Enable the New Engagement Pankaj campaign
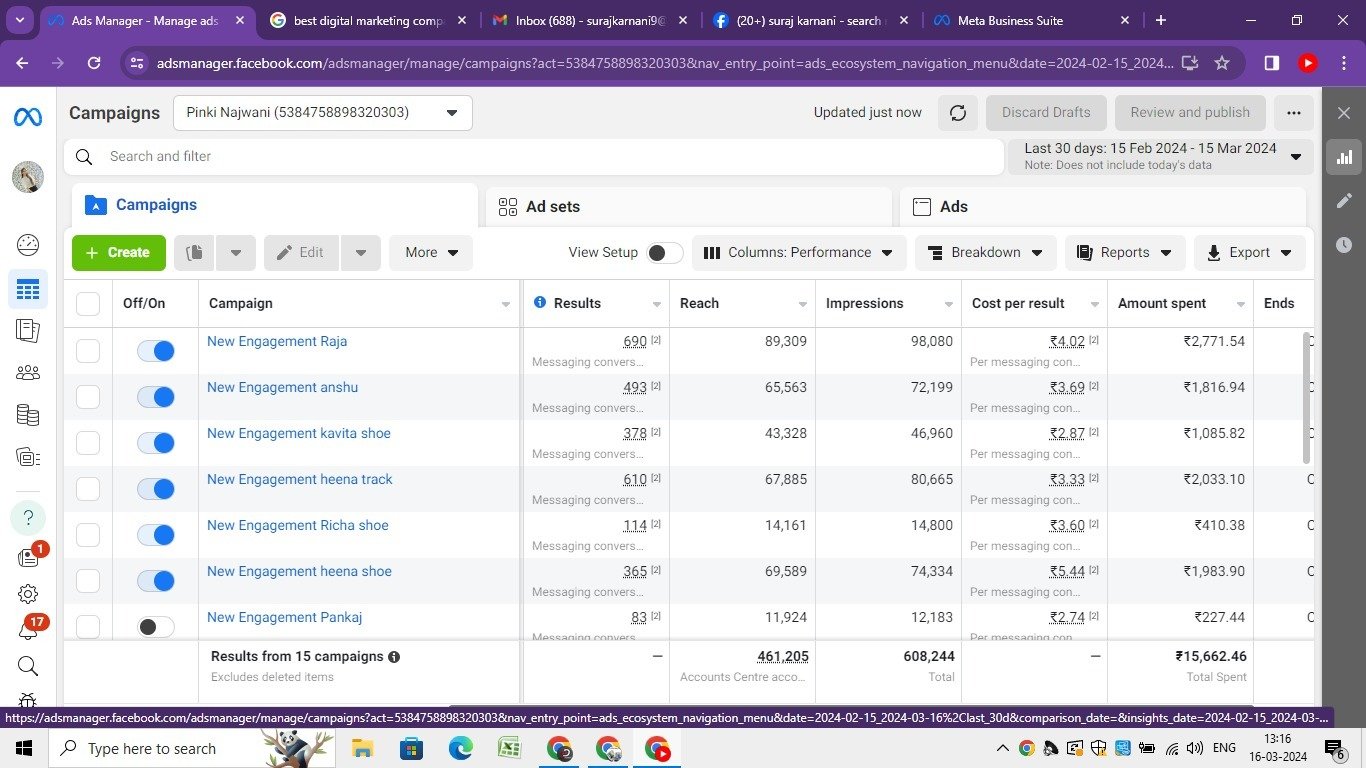 point(156,627)
